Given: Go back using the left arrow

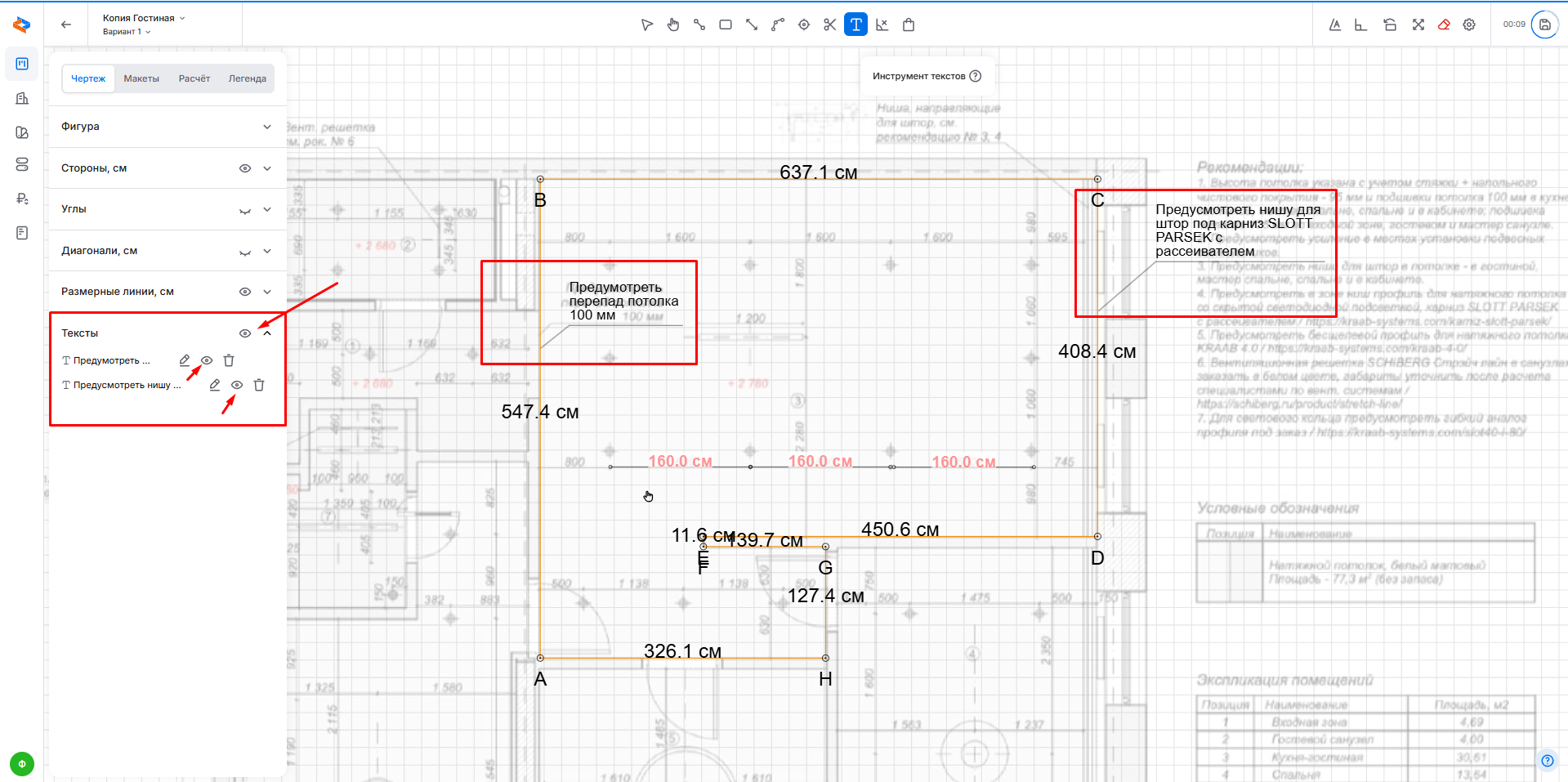Looking at the screenshot, I should pyautogui.click(x=66, y=25).
